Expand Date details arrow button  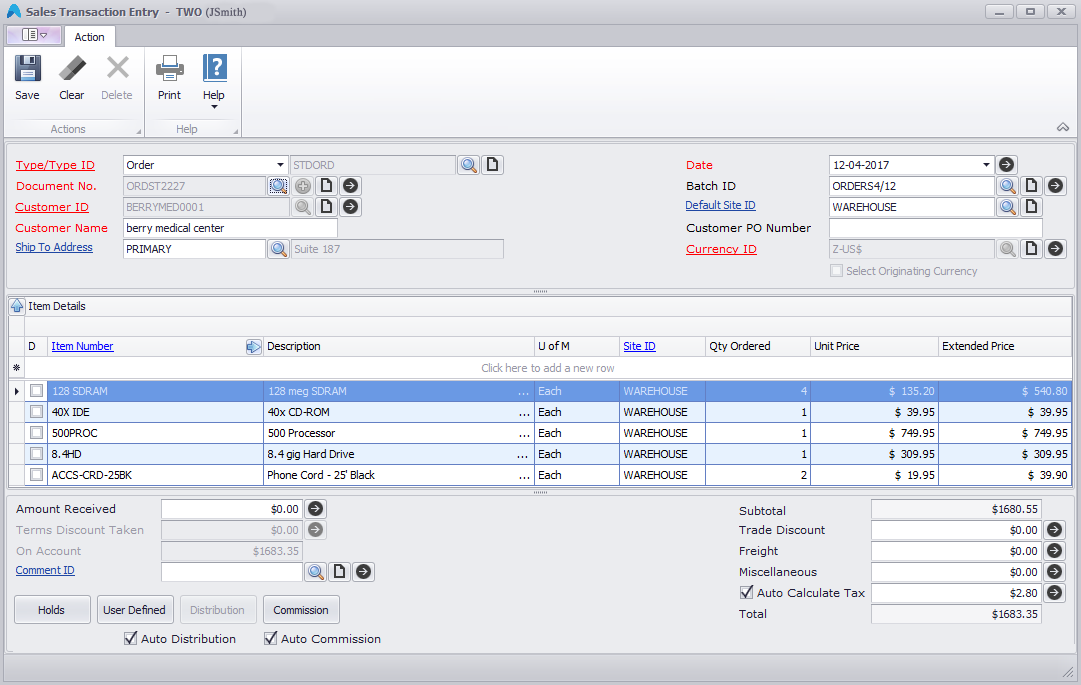click(1007, 165)
